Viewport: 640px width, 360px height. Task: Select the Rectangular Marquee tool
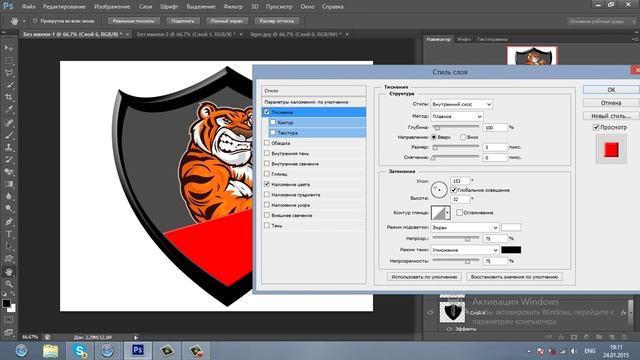point(9,61)
